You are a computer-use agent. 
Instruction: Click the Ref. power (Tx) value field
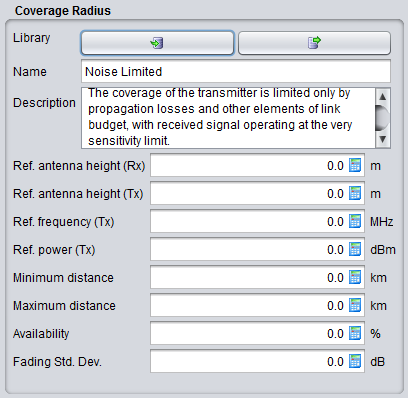257,249
